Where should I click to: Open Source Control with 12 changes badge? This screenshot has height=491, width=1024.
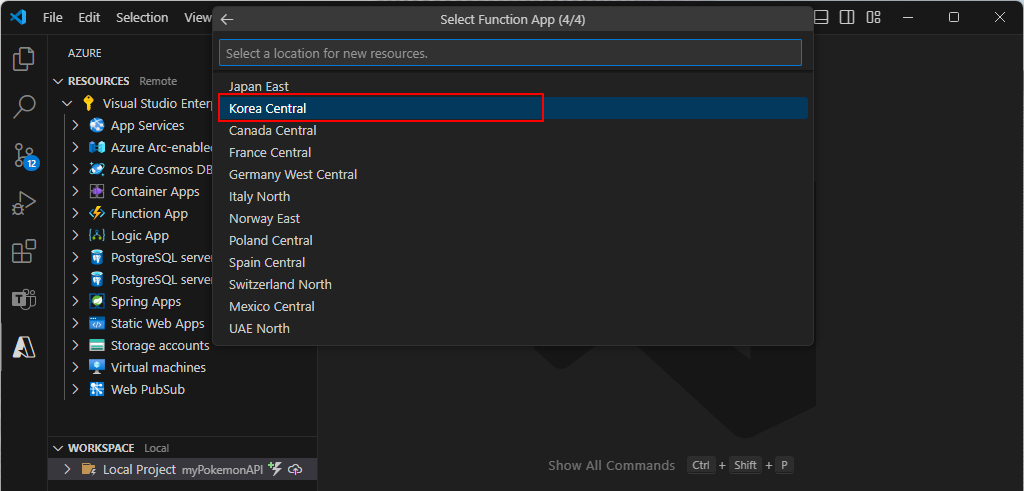(25, 155)
